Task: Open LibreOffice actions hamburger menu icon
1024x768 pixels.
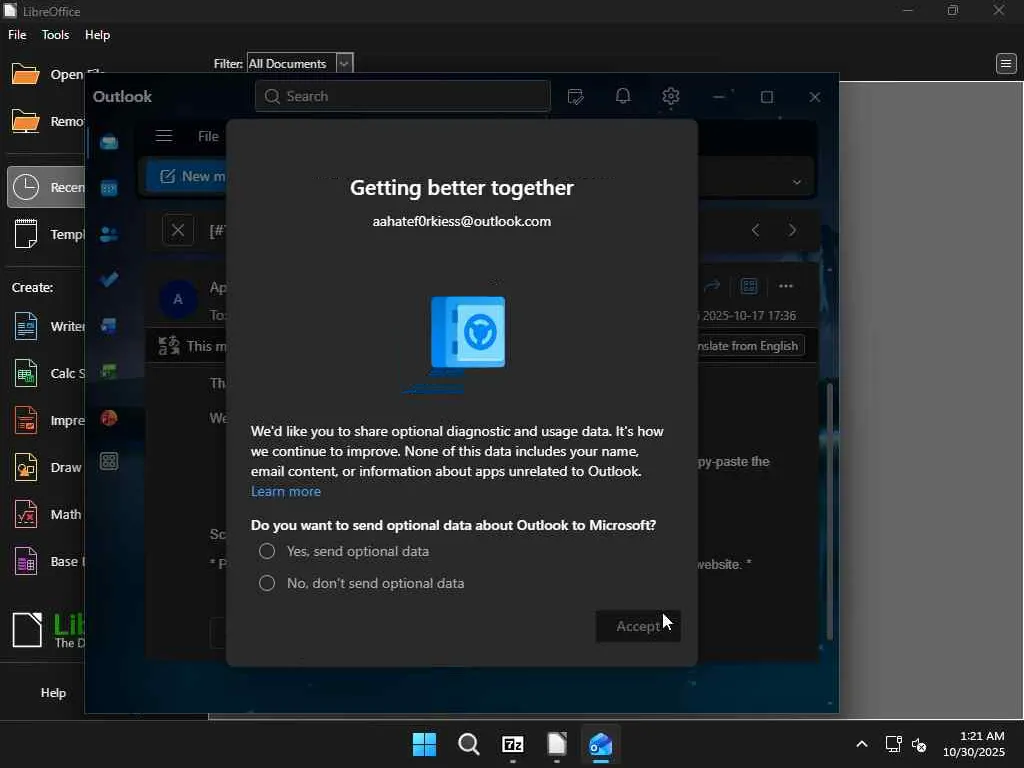Action: point(1006,63)
